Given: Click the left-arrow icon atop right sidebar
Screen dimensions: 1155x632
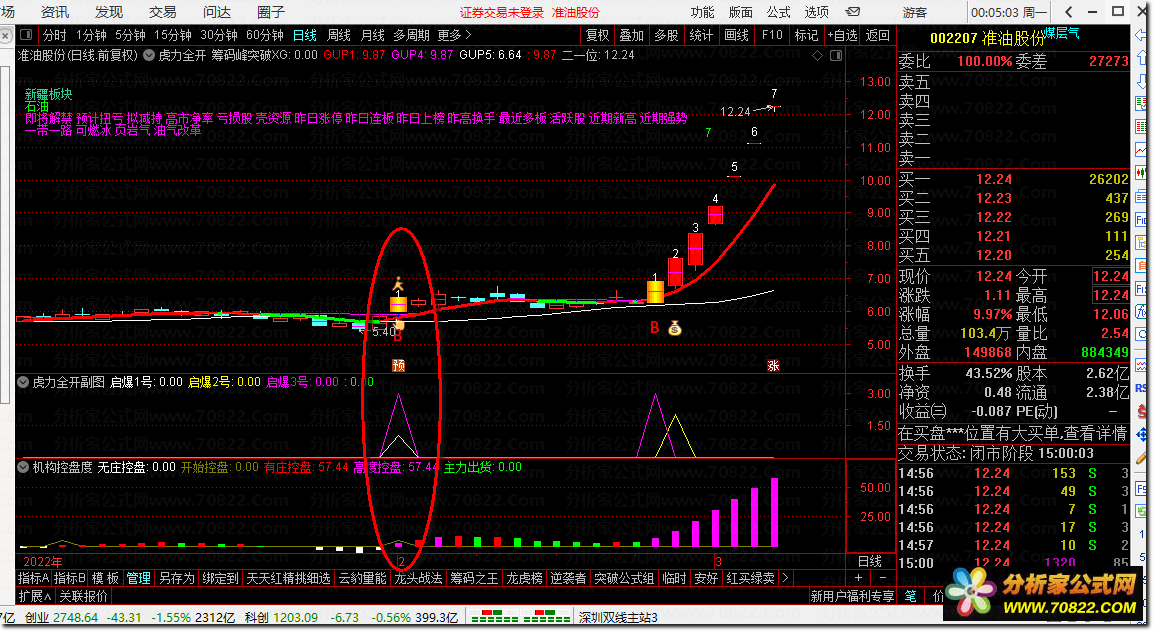Looking at the screenshot, I should pos(1142,35).
